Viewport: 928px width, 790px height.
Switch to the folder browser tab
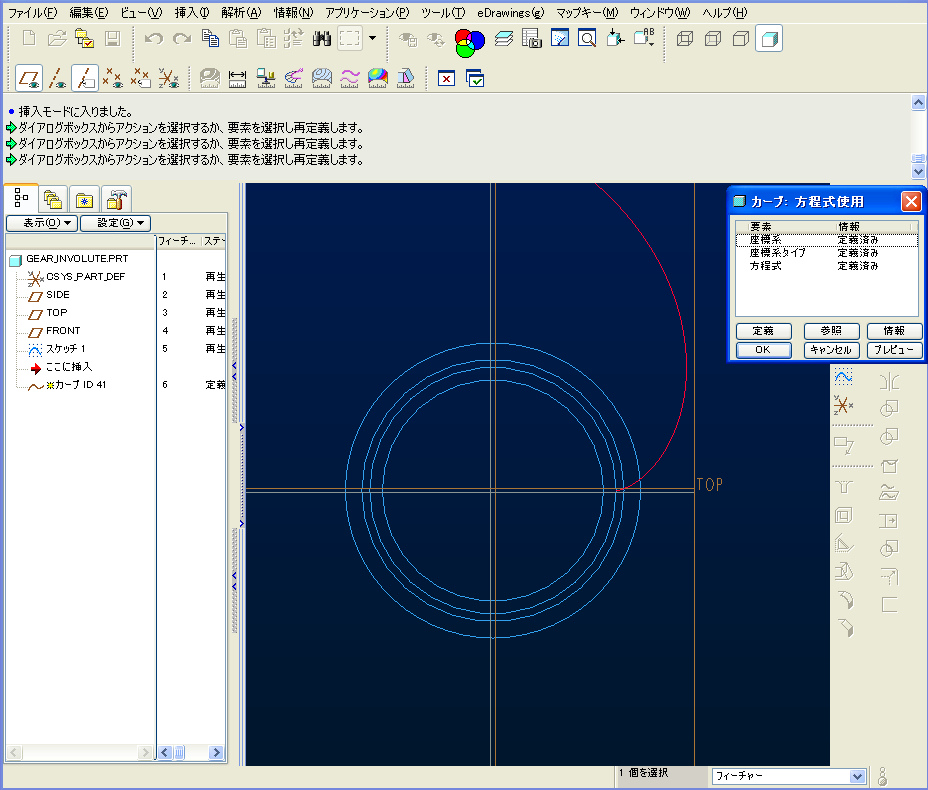pos(53,198)
